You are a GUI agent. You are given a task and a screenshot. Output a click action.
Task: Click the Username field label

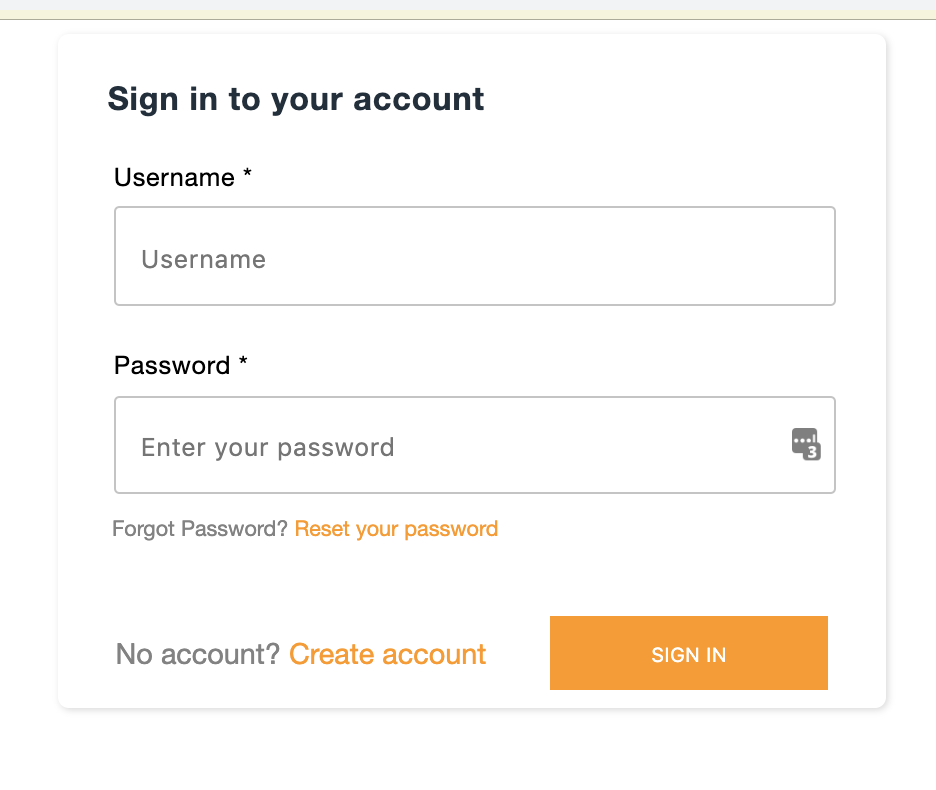(174, 178)
